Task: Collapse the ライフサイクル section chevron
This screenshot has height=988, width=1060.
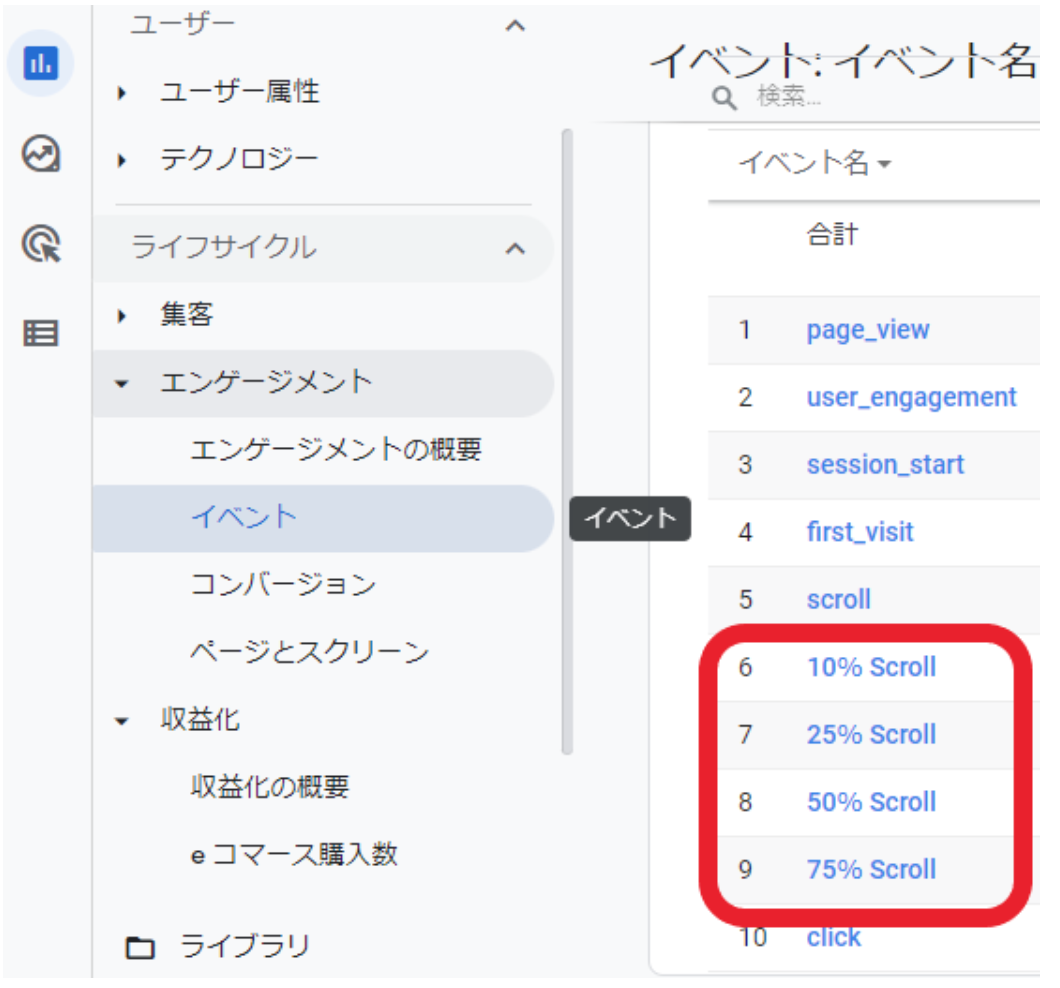Action: click(x=515, y=248)
